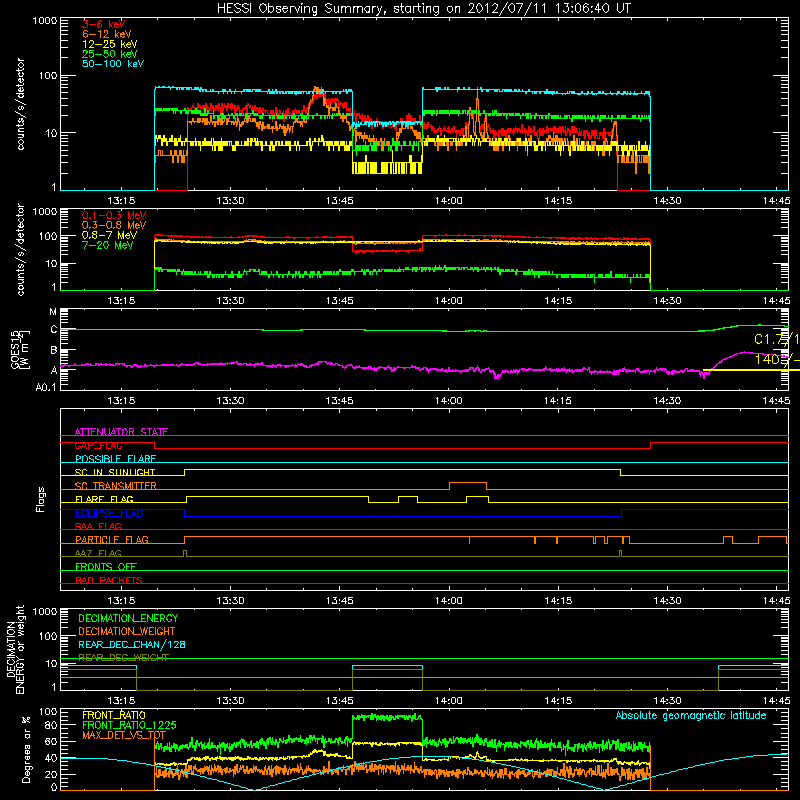Select the FRONTS_OFF label
Screen dimensions: 800x800
tap(106, 567)
